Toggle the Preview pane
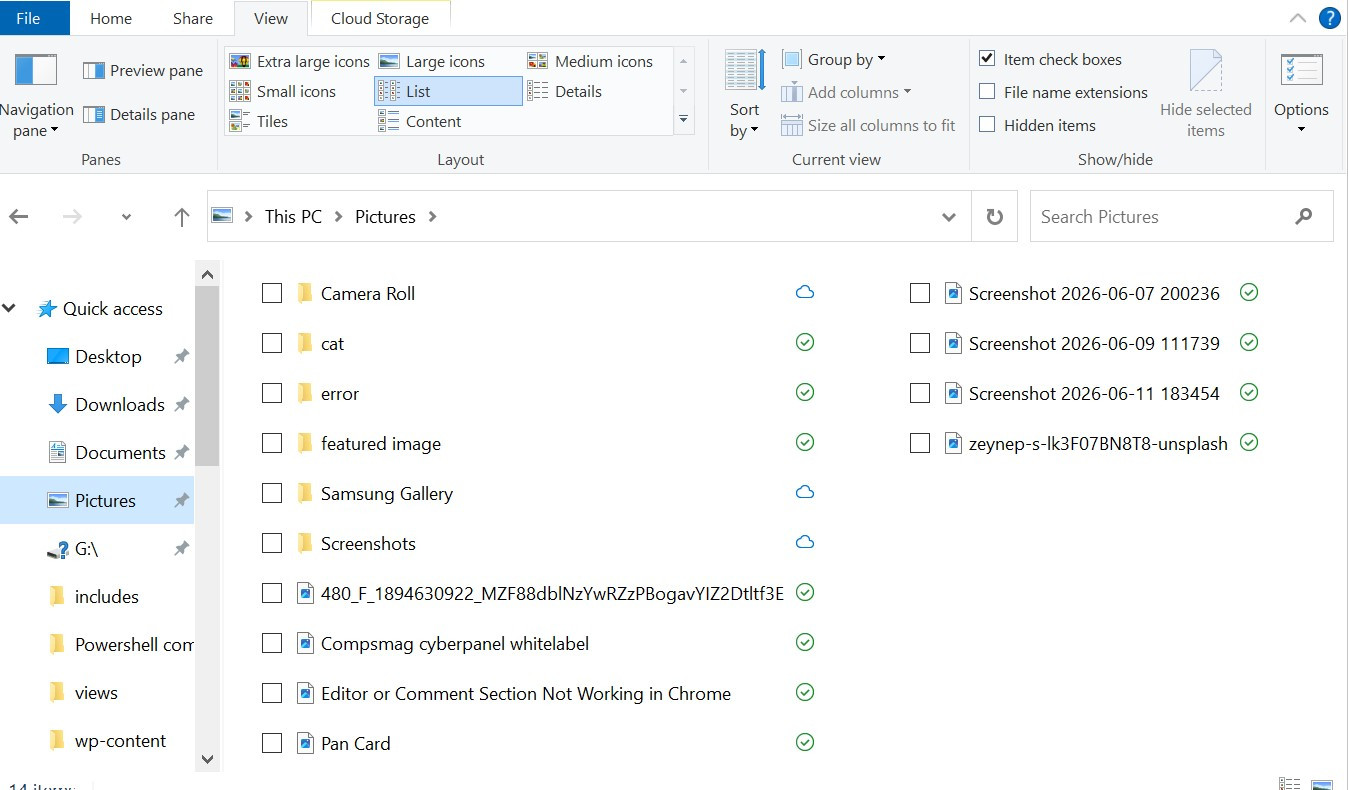 point(143,70)
